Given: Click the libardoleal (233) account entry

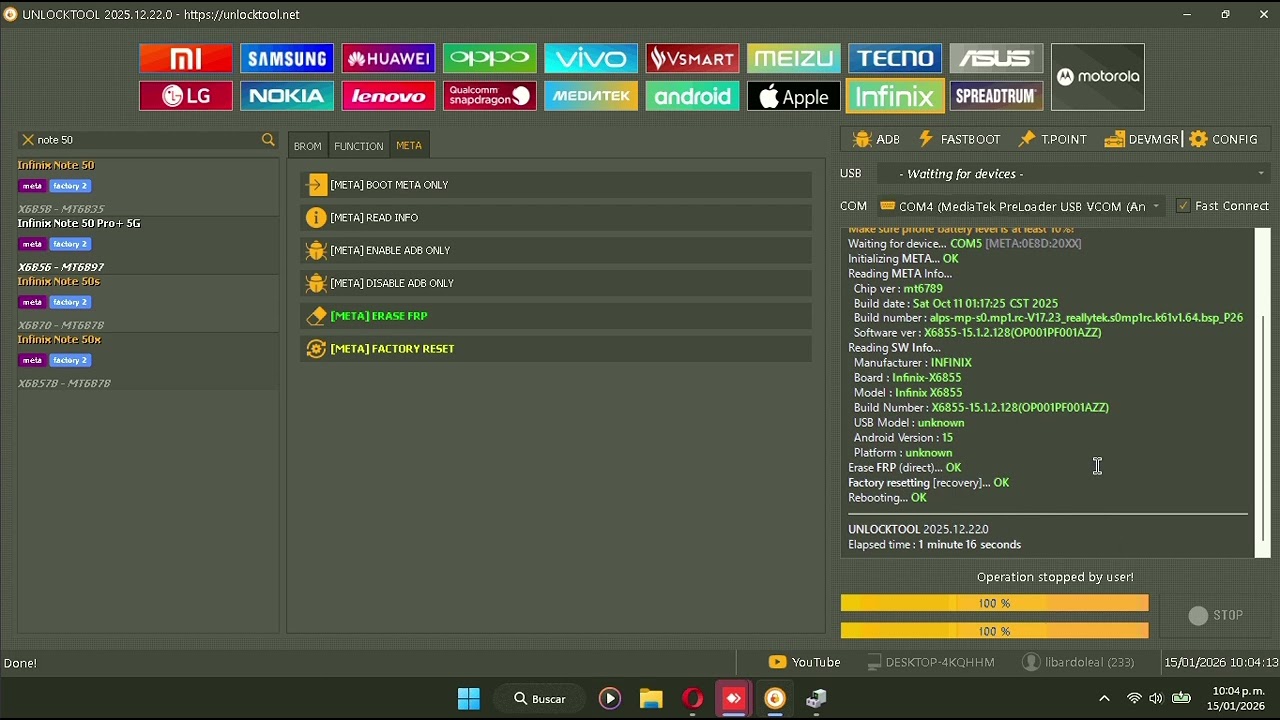Looking at the screenshot, I should 1078,662.
